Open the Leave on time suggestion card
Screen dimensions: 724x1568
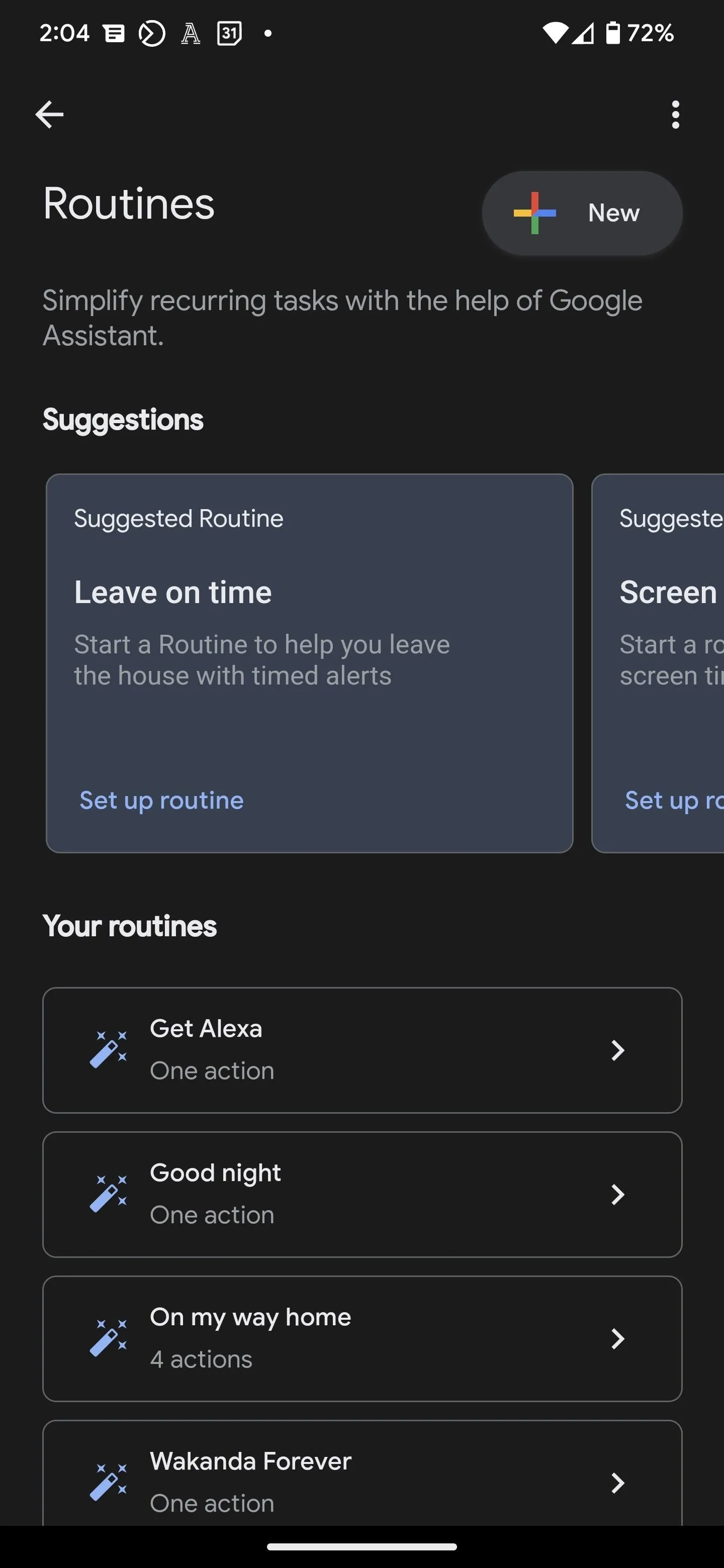click(309, 663)
